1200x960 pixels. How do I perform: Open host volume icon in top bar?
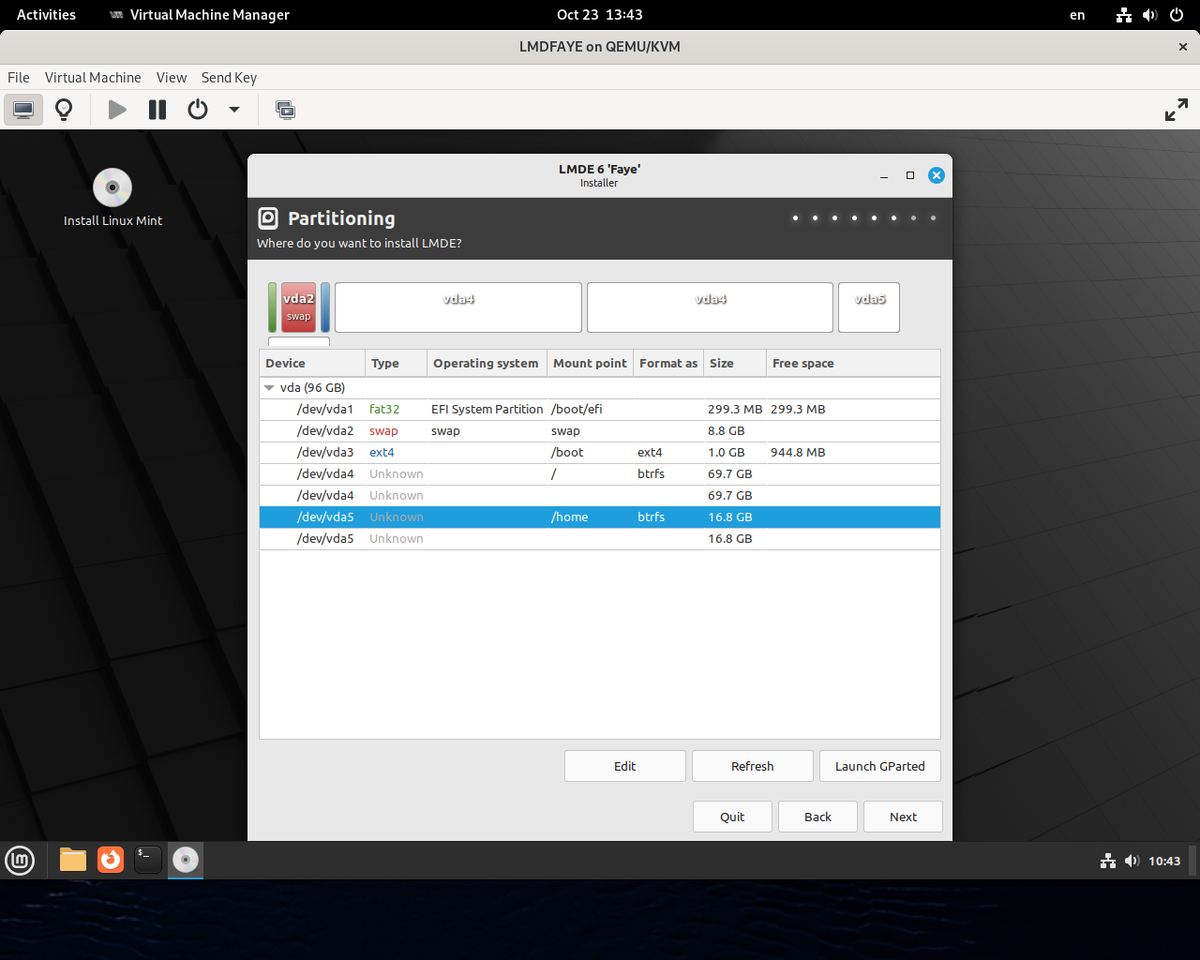pos(1151,15)
